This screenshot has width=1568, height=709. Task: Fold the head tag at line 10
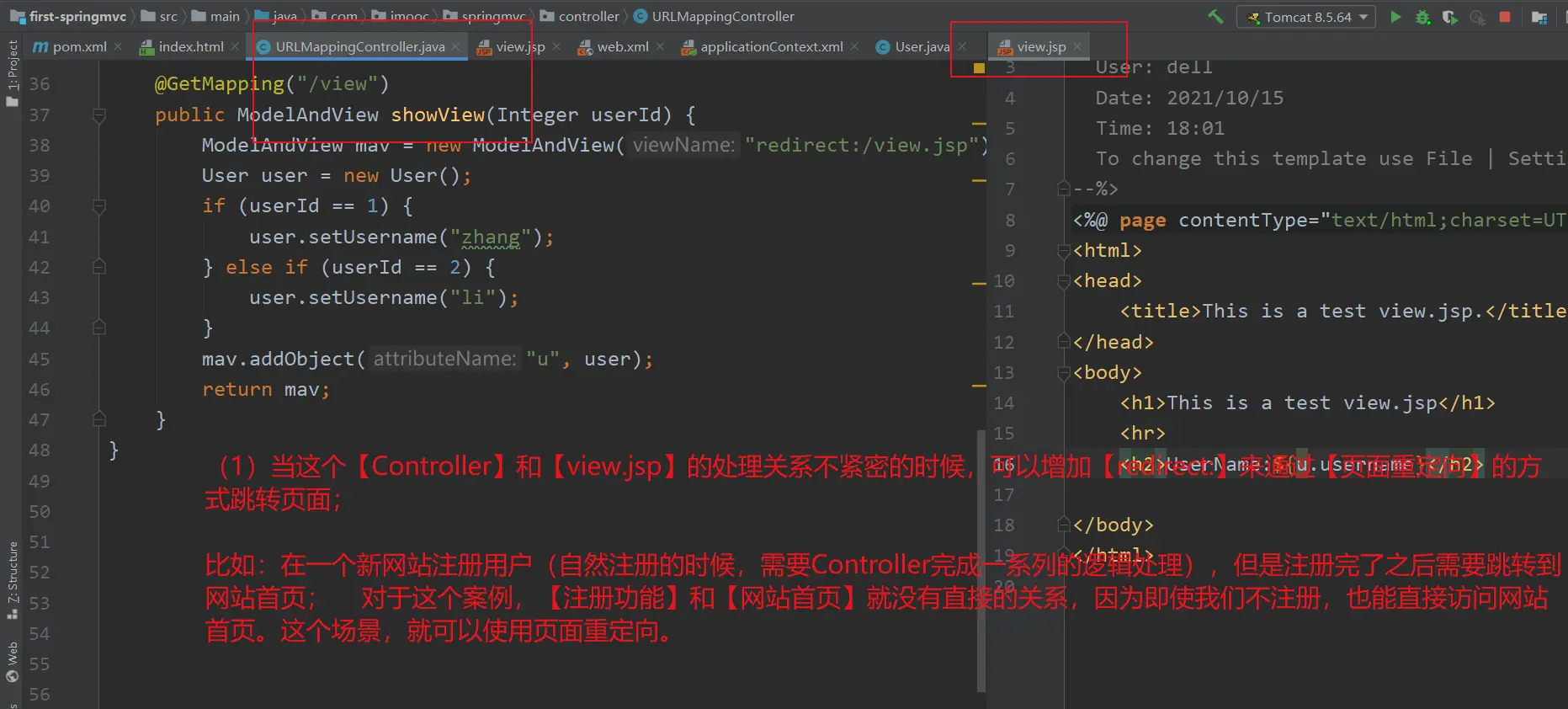[x=1064, y=281]
